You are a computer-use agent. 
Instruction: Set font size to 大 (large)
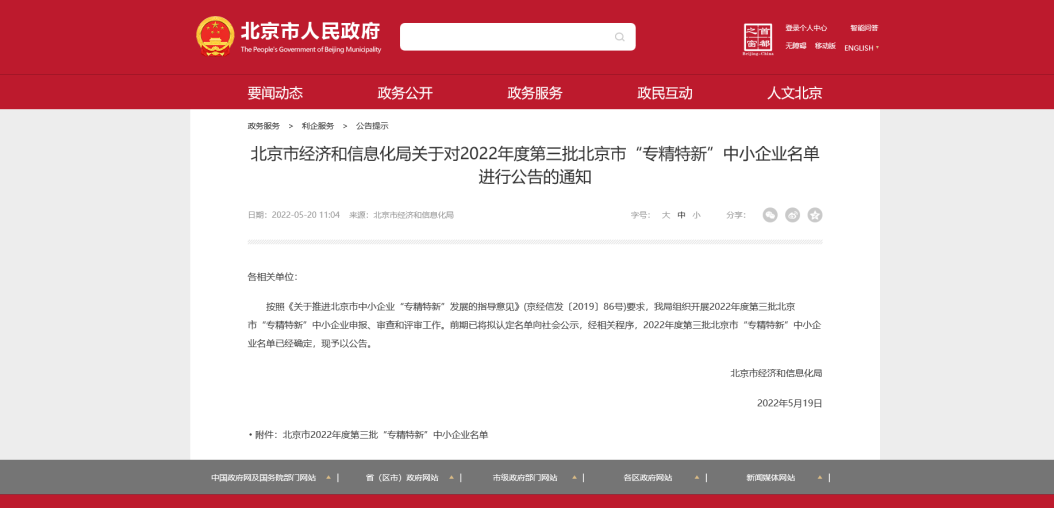pos(666,215)
